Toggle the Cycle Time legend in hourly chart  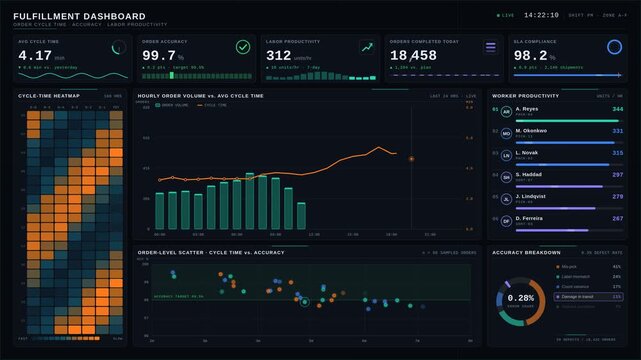[x=212, y=105]
